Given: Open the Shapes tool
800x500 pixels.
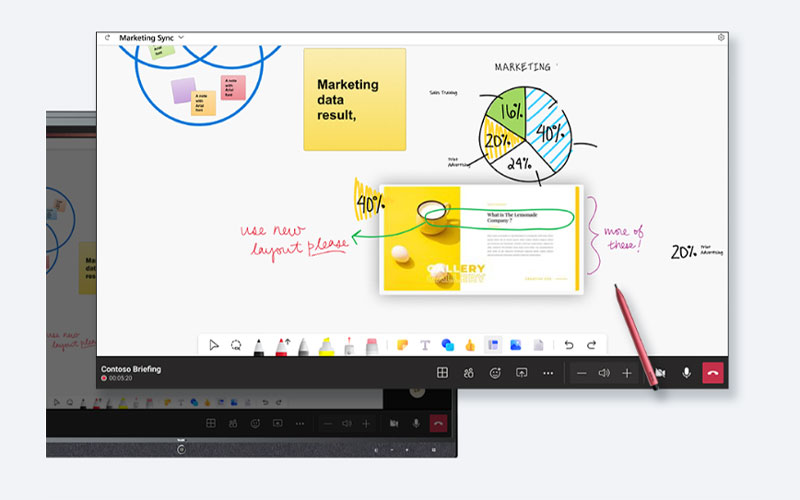Looking at the screenshot, I should point(447,345).
